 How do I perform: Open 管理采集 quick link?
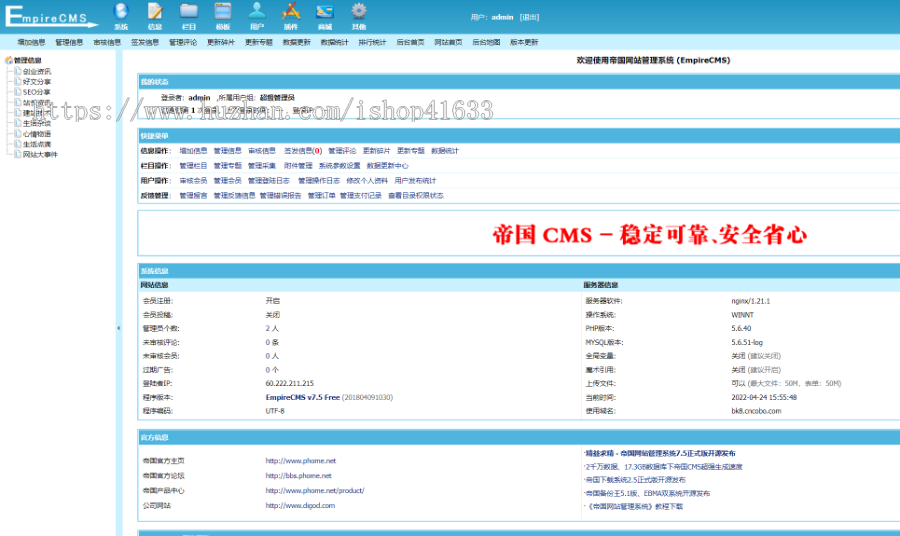[x=262, y=166]
